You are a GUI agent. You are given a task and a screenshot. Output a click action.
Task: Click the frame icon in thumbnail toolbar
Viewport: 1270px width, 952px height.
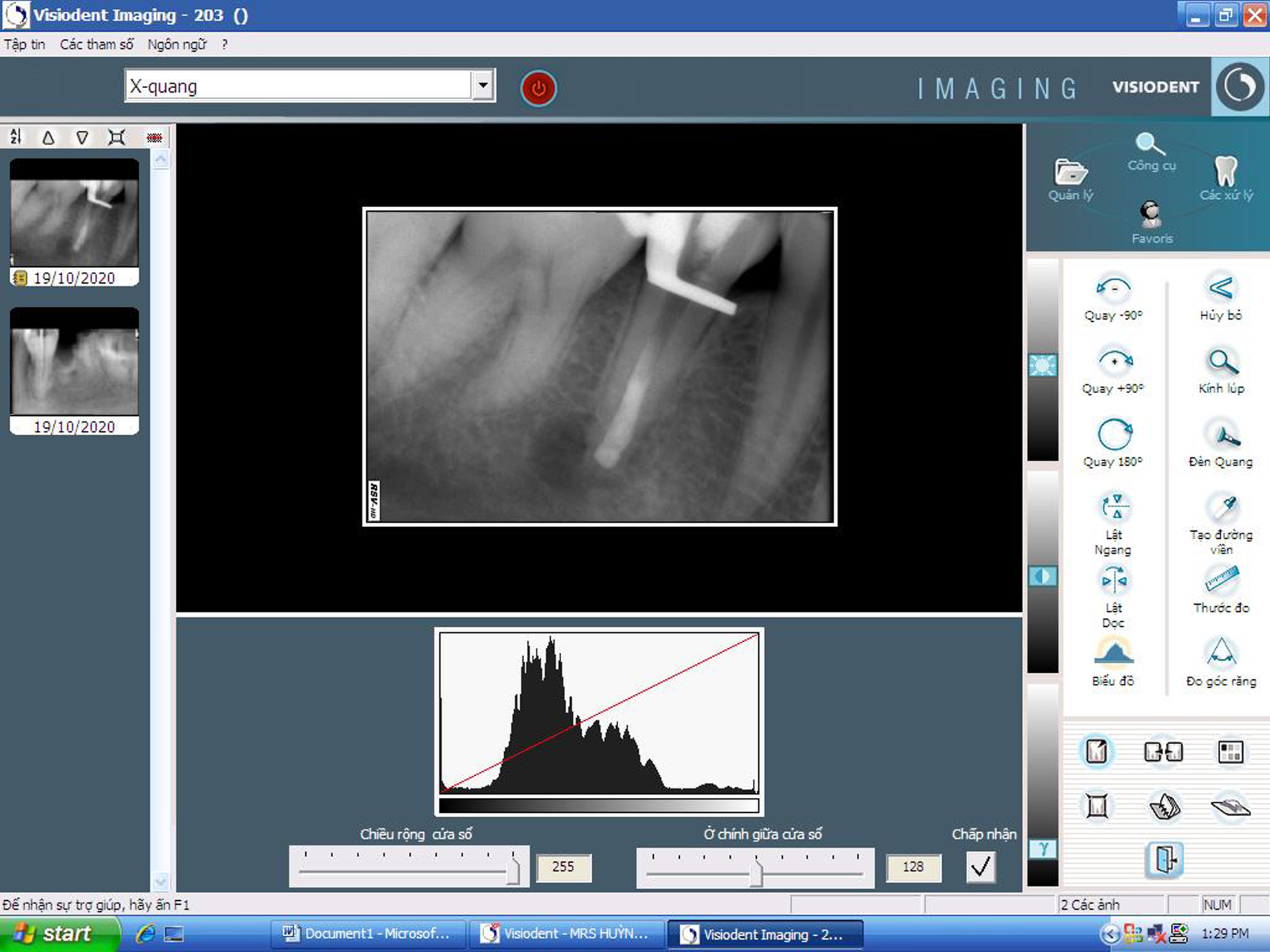(x=117, y=137)
